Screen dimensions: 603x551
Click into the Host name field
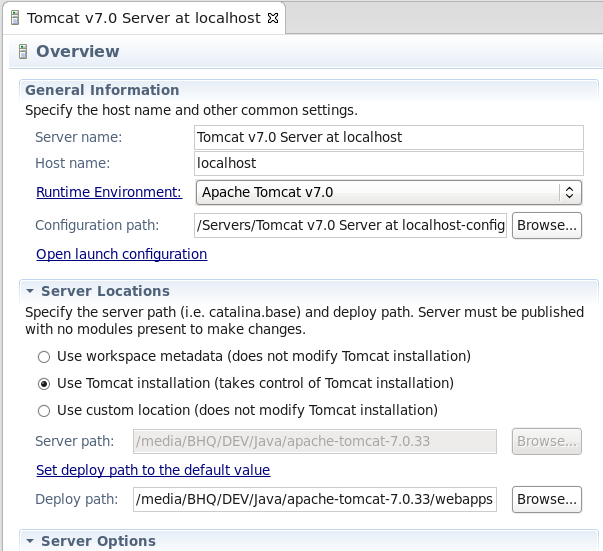[x=388, y=163]
